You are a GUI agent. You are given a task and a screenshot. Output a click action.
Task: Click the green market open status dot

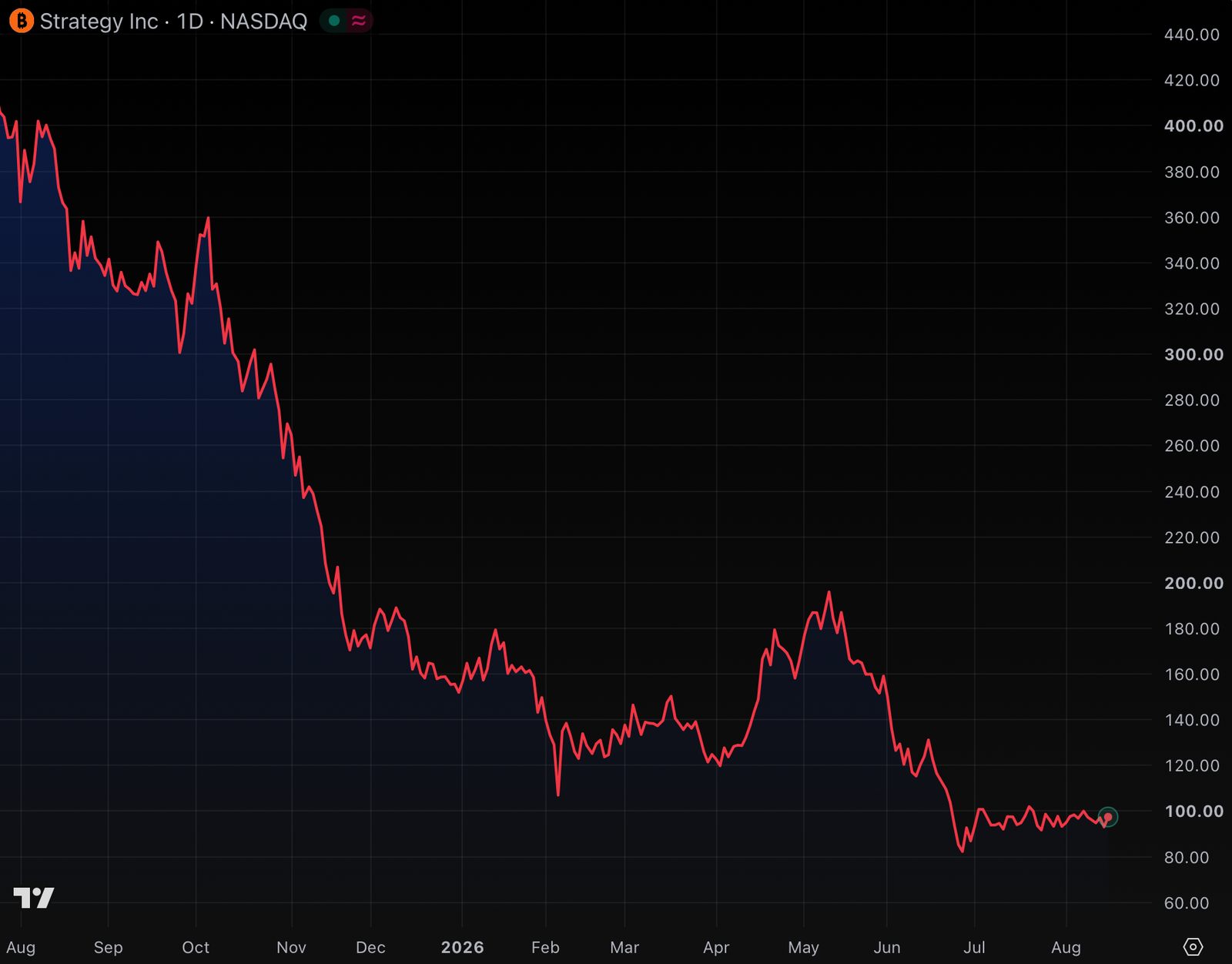334,21
